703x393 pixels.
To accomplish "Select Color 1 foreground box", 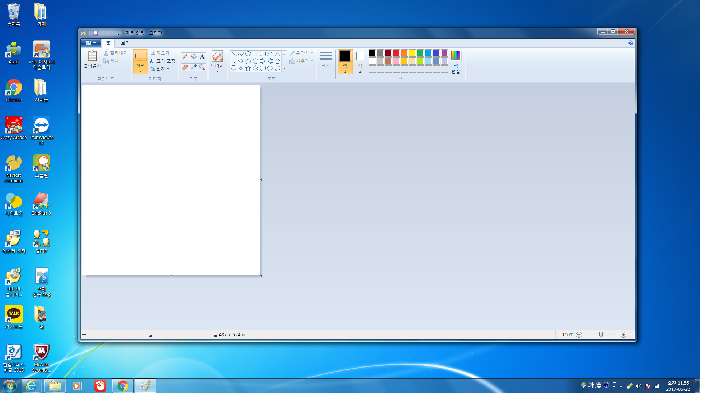I will pyautogui.click(x=345, y=61).
